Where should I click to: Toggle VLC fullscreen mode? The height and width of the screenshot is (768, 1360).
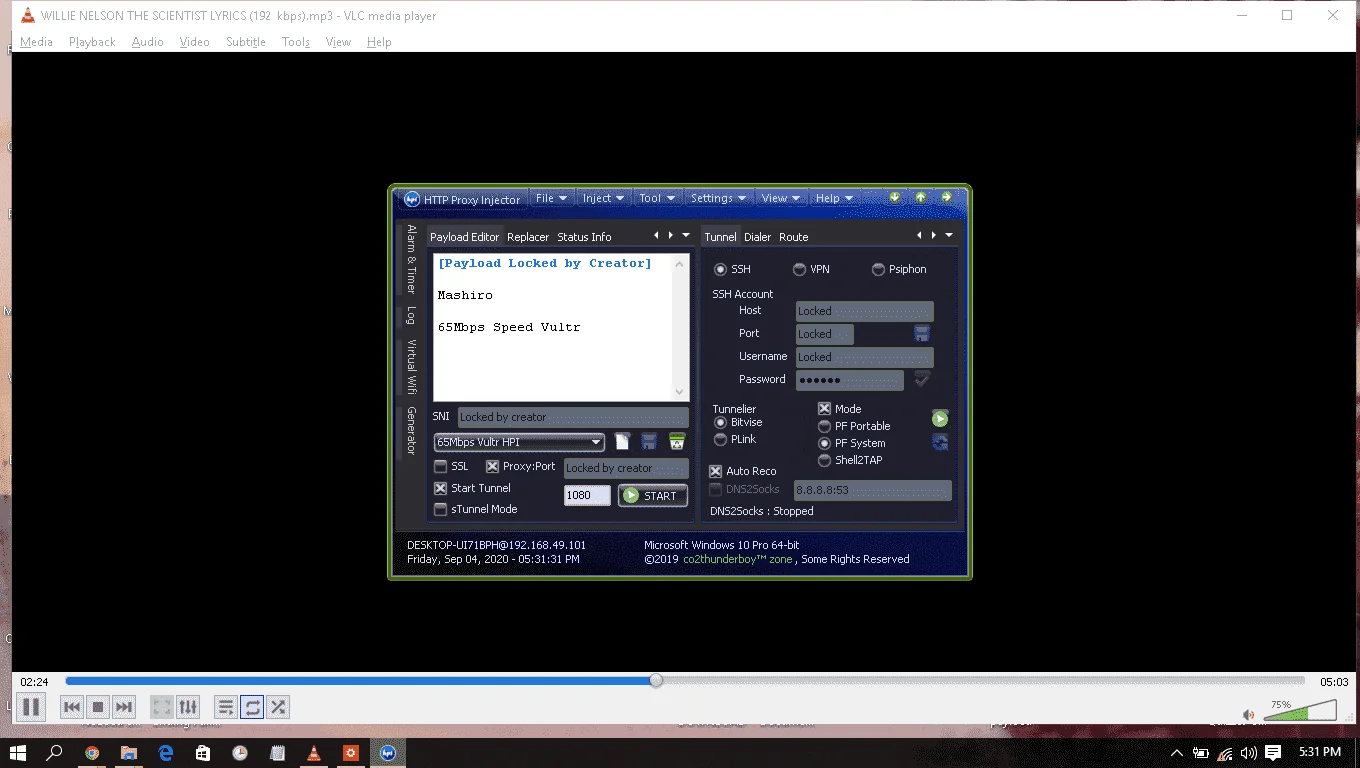162,707
